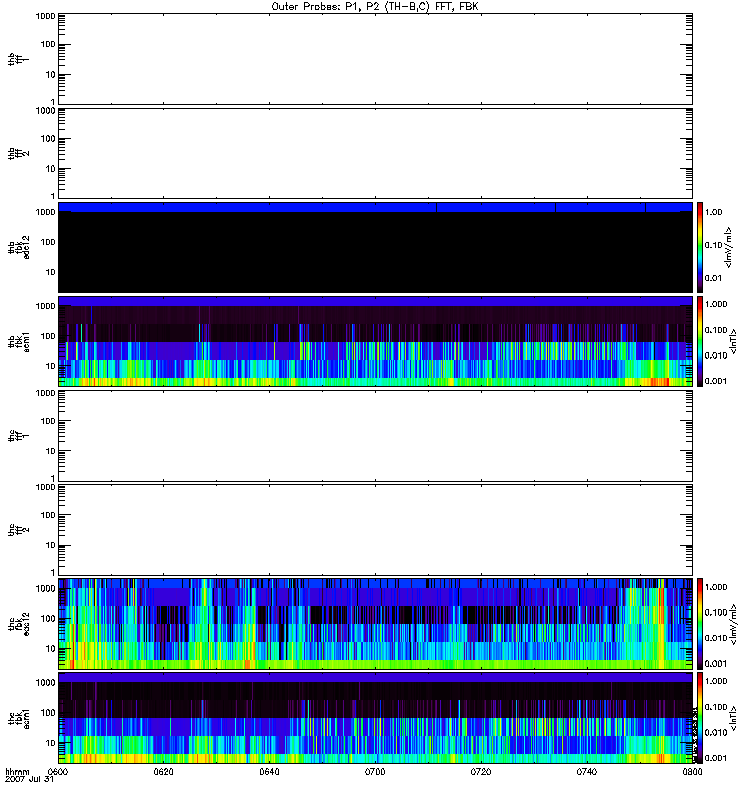Click the 0600 time axis label
The width and height of the screenshot is (750, 800).
click(58, 772)
